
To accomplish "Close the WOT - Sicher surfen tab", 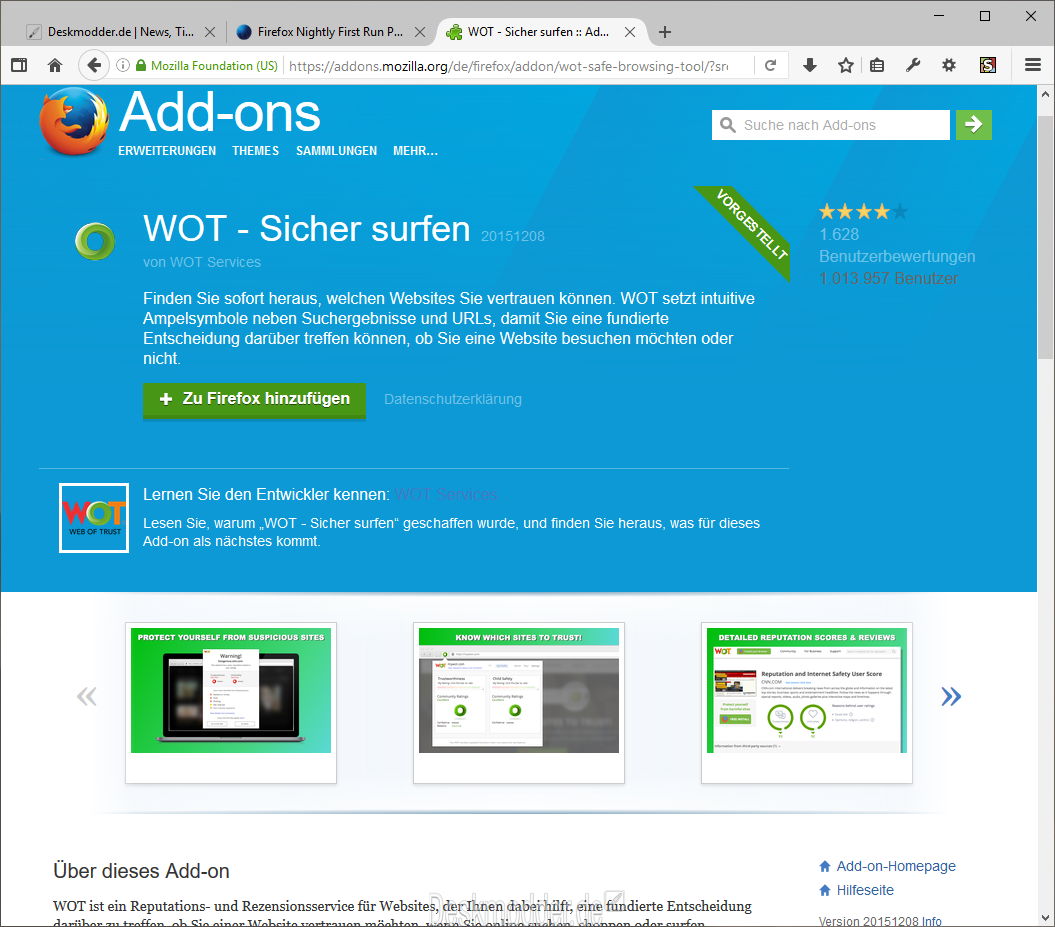I will coord(630,32).
